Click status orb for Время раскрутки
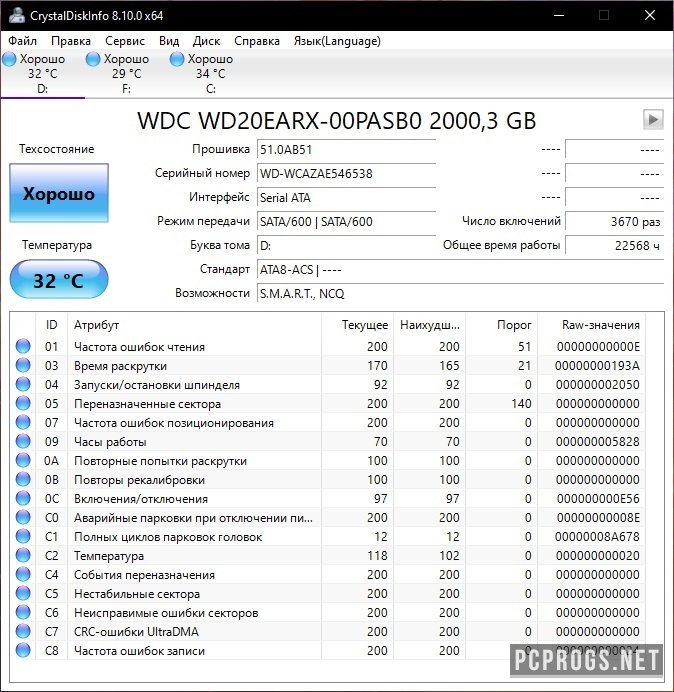Image resolution: width=674 pixels, height=692 pixels. 23,365
